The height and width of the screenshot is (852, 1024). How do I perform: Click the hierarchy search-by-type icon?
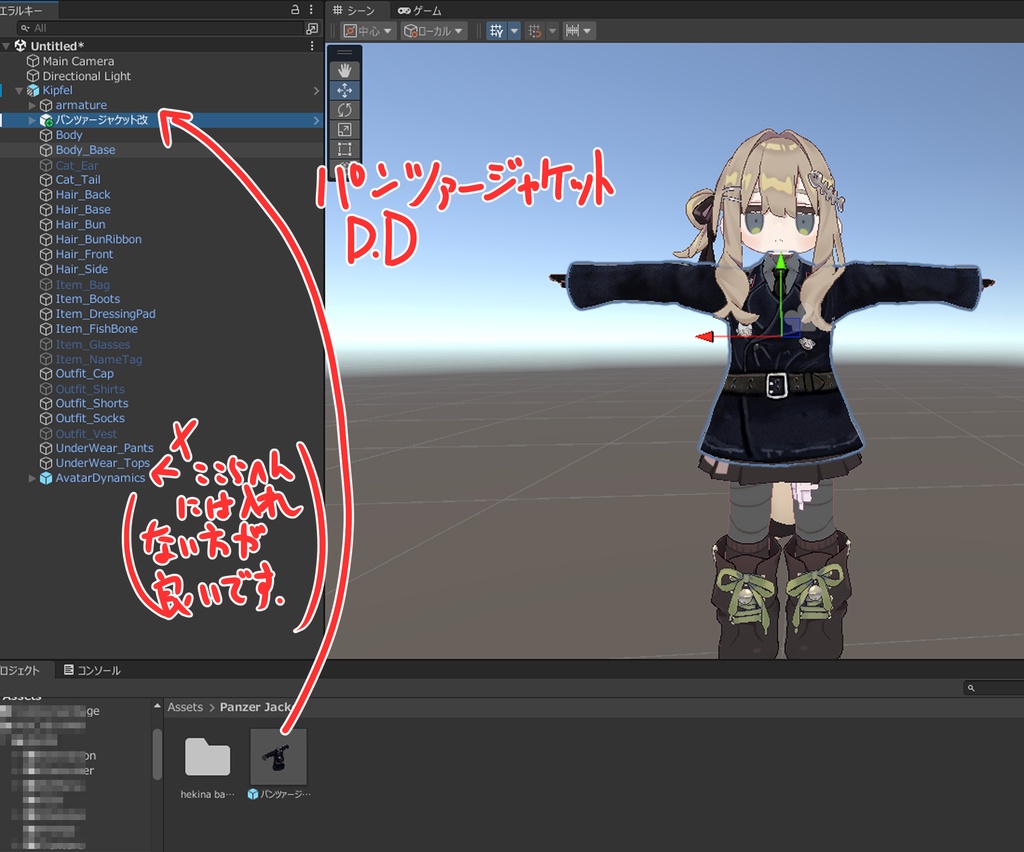(312, 28)
